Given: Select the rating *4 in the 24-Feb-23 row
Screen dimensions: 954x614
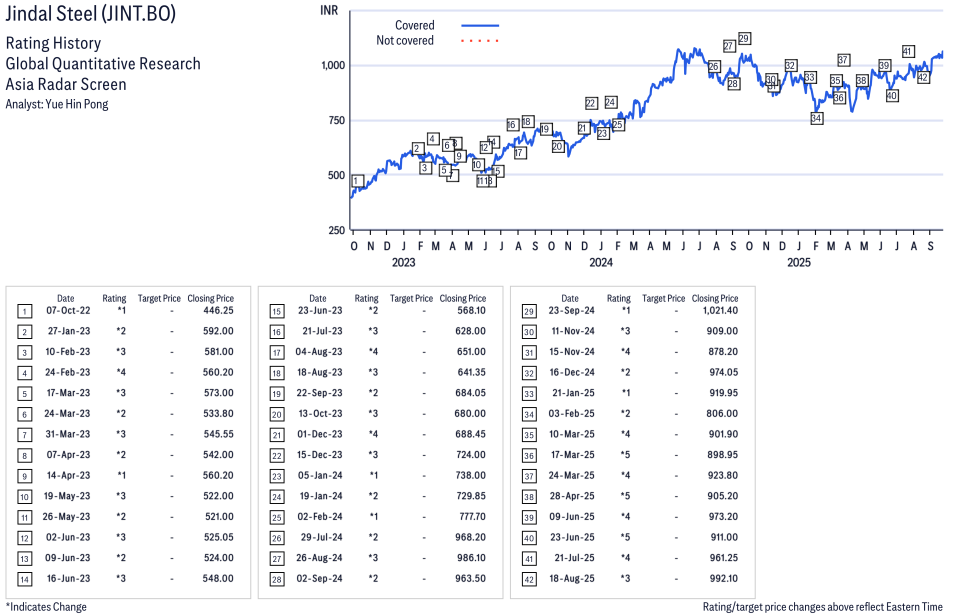Looking at the screenshot, I should tap(121, 372).
